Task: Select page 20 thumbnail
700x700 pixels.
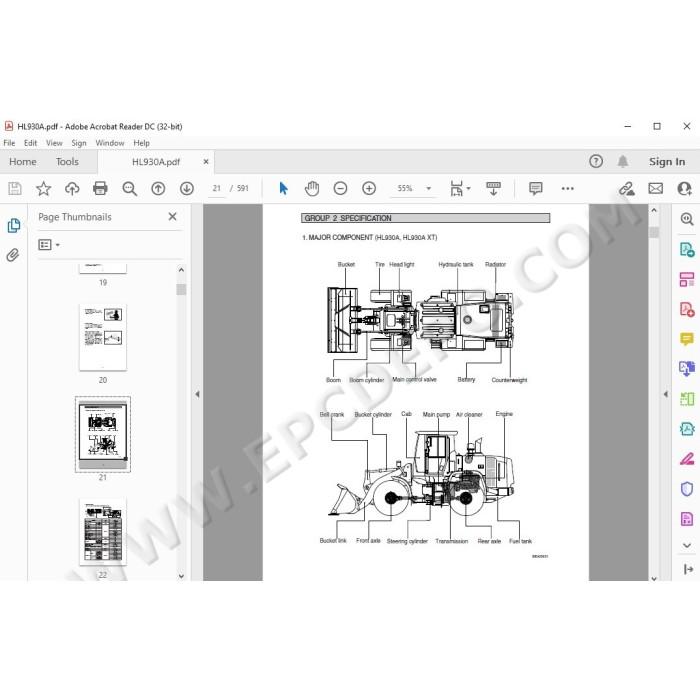Action: coord(103,337)
